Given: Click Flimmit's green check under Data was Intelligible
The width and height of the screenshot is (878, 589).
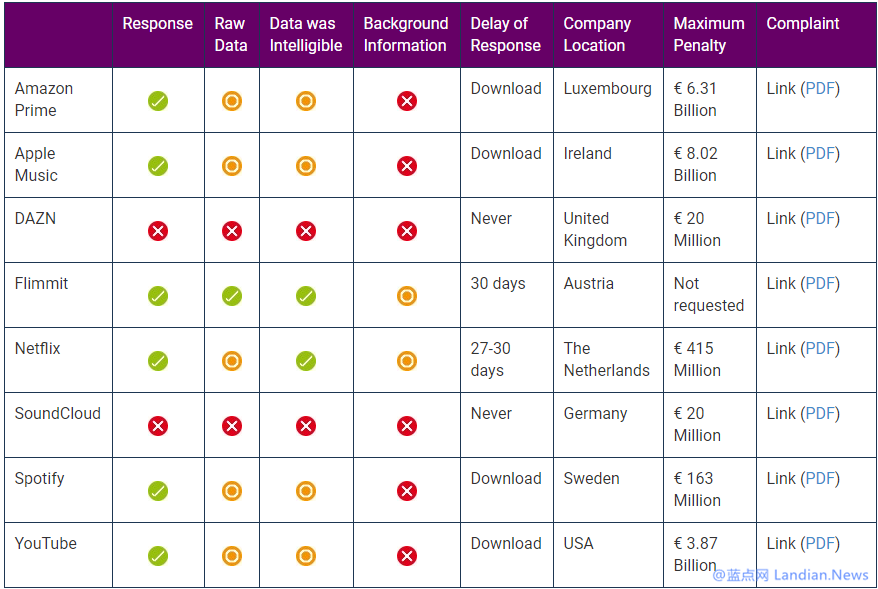Looking at the screenshot, I should [306, 296].
